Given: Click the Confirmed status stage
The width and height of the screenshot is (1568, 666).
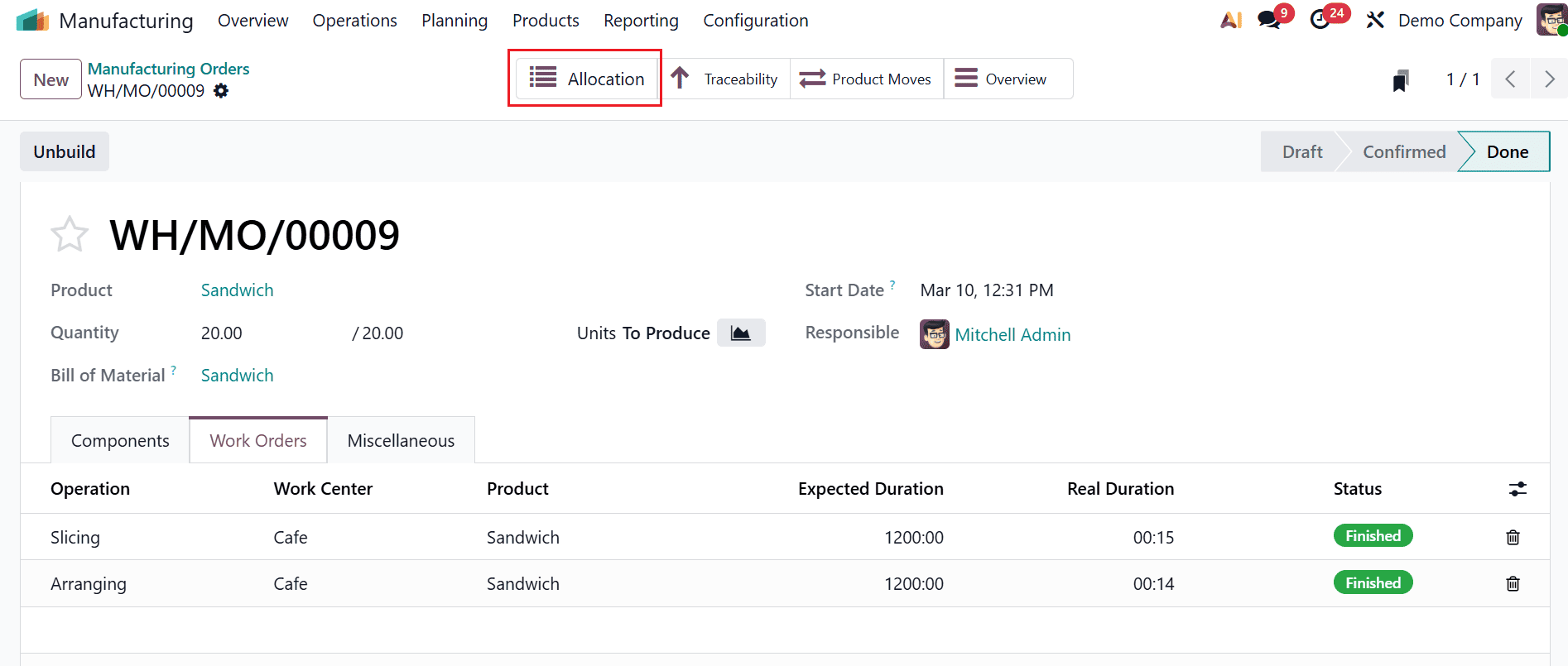Looking at the screenshot, I should click(1403, 152).
